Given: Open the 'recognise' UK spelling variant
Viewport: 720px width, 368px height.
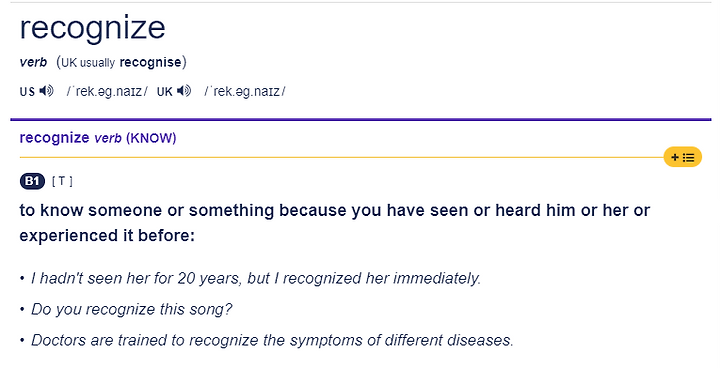Looking at the screenshot, I should click(151, 62).
